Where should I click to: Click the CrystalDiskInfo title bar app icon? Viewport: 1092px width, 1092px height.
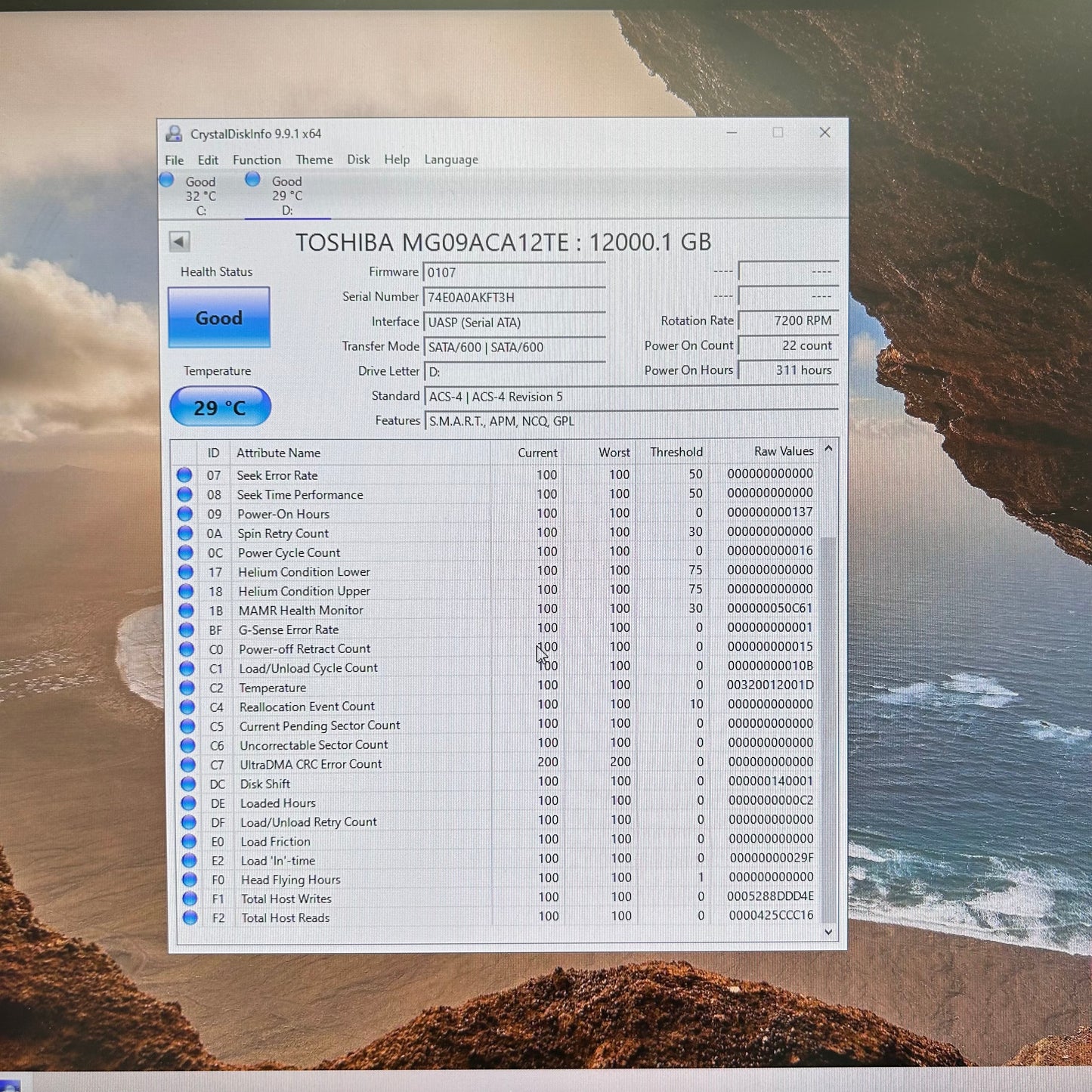pyautogui.click(x=174, y=135)
